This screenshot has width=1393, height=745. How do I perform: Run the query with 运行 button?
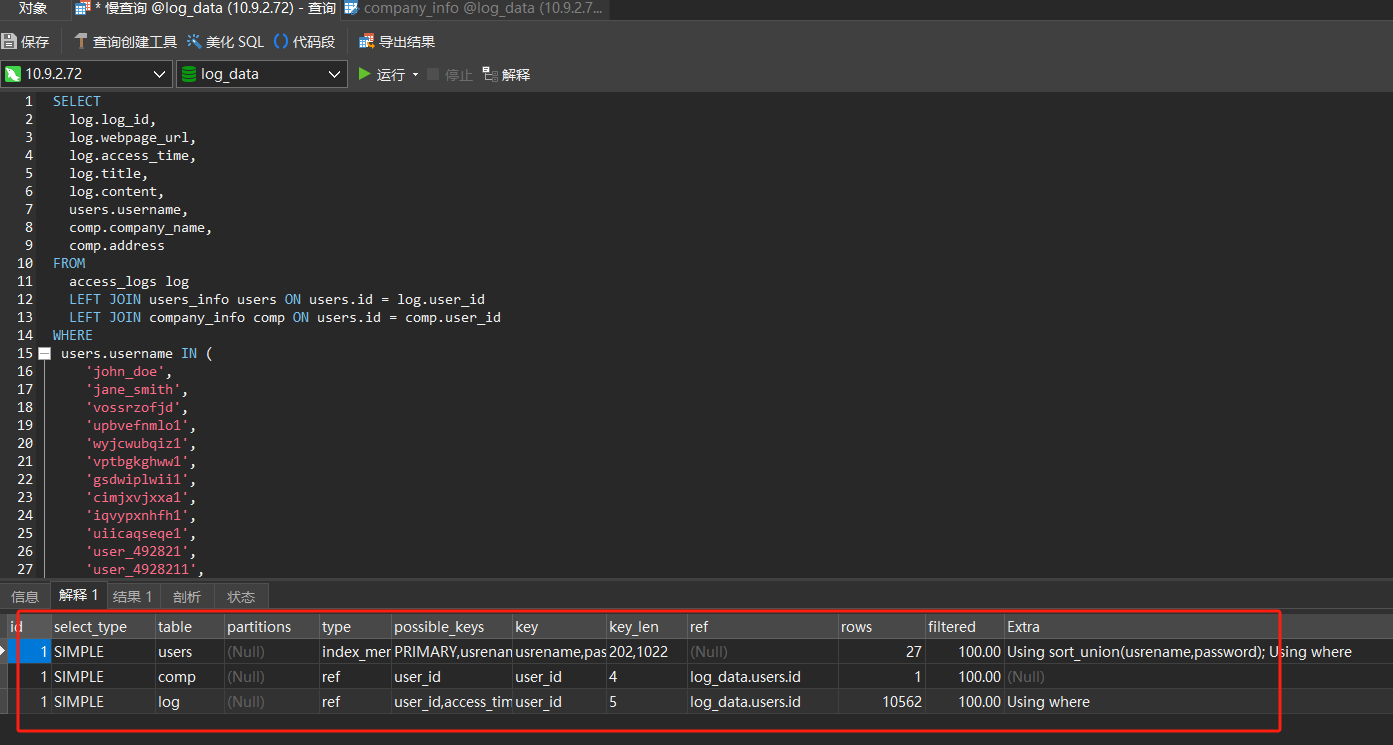(x=382, y=74)
